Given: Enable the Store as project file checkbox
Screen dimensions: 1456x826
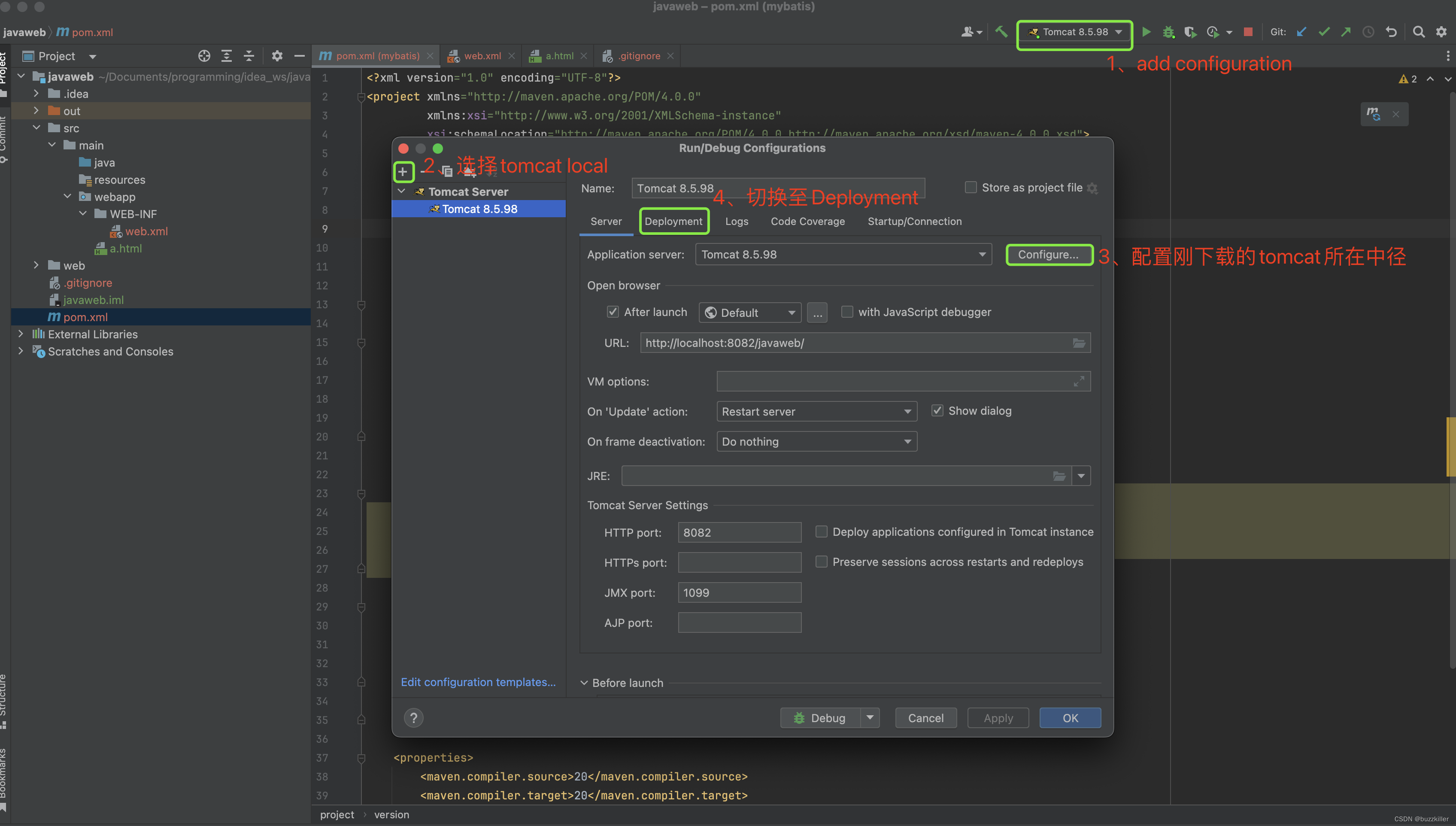Looking at the screenshot, I should (x=971, y=187).
